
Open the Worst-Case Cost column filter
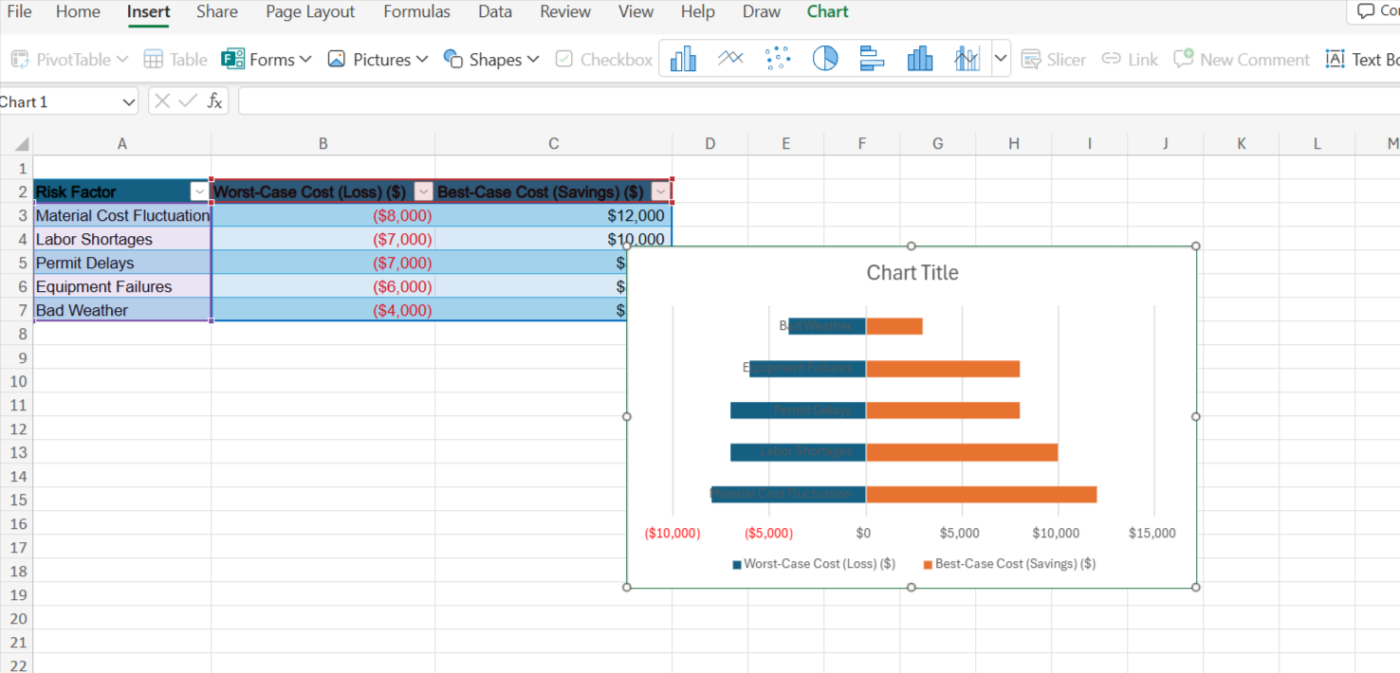(423, 192)
